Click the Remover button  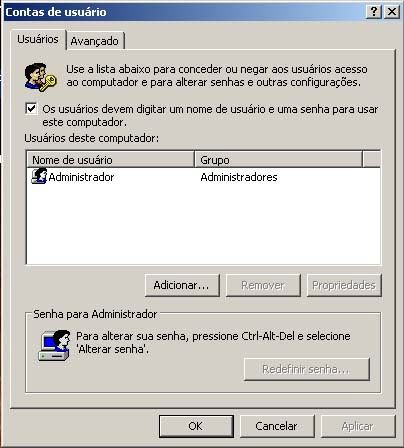(263, 285)
